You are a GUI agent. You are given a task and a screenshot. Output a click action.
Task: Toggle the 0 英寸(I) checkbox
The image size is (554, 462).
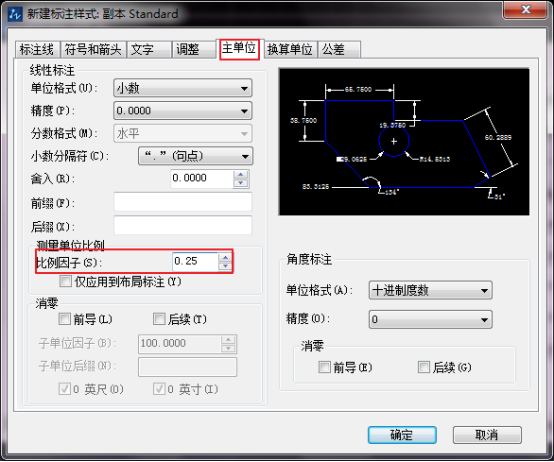(159, 389)
